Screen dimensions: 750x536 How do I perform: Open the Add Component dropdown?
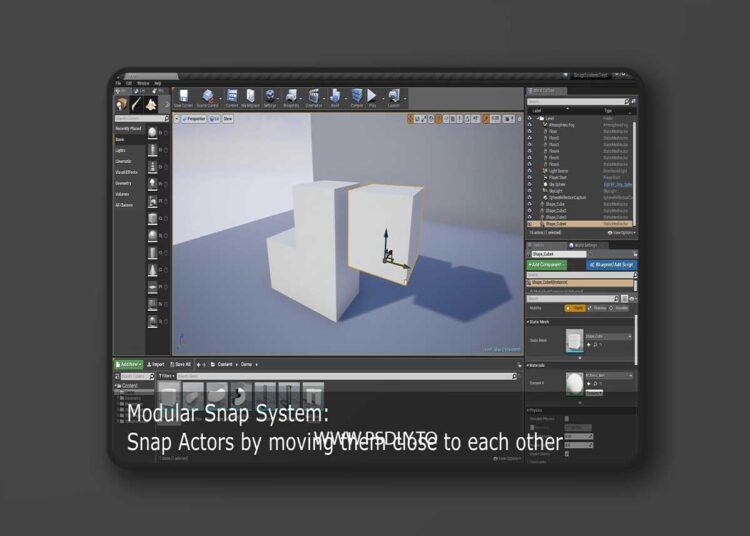[547, 265]
